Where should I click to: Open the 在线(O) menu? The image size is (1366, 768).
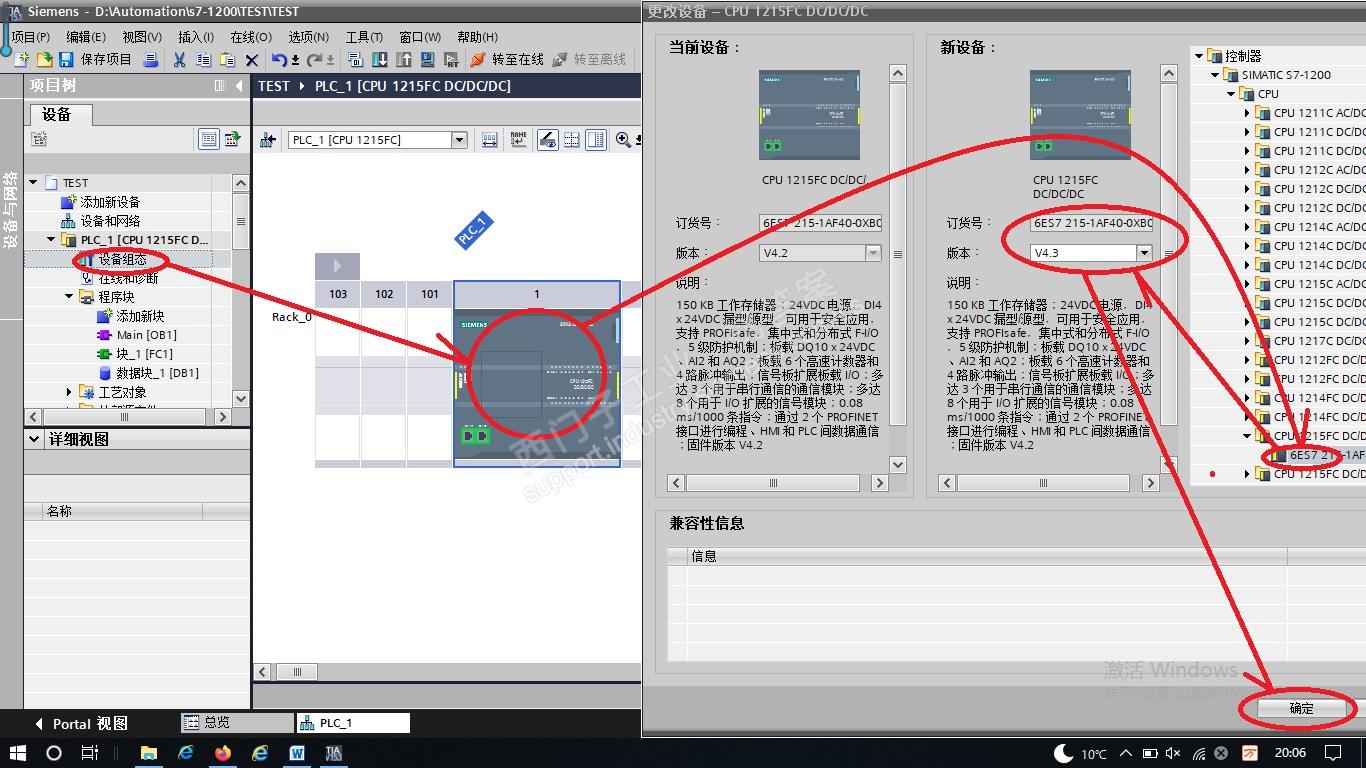[251, 37]
